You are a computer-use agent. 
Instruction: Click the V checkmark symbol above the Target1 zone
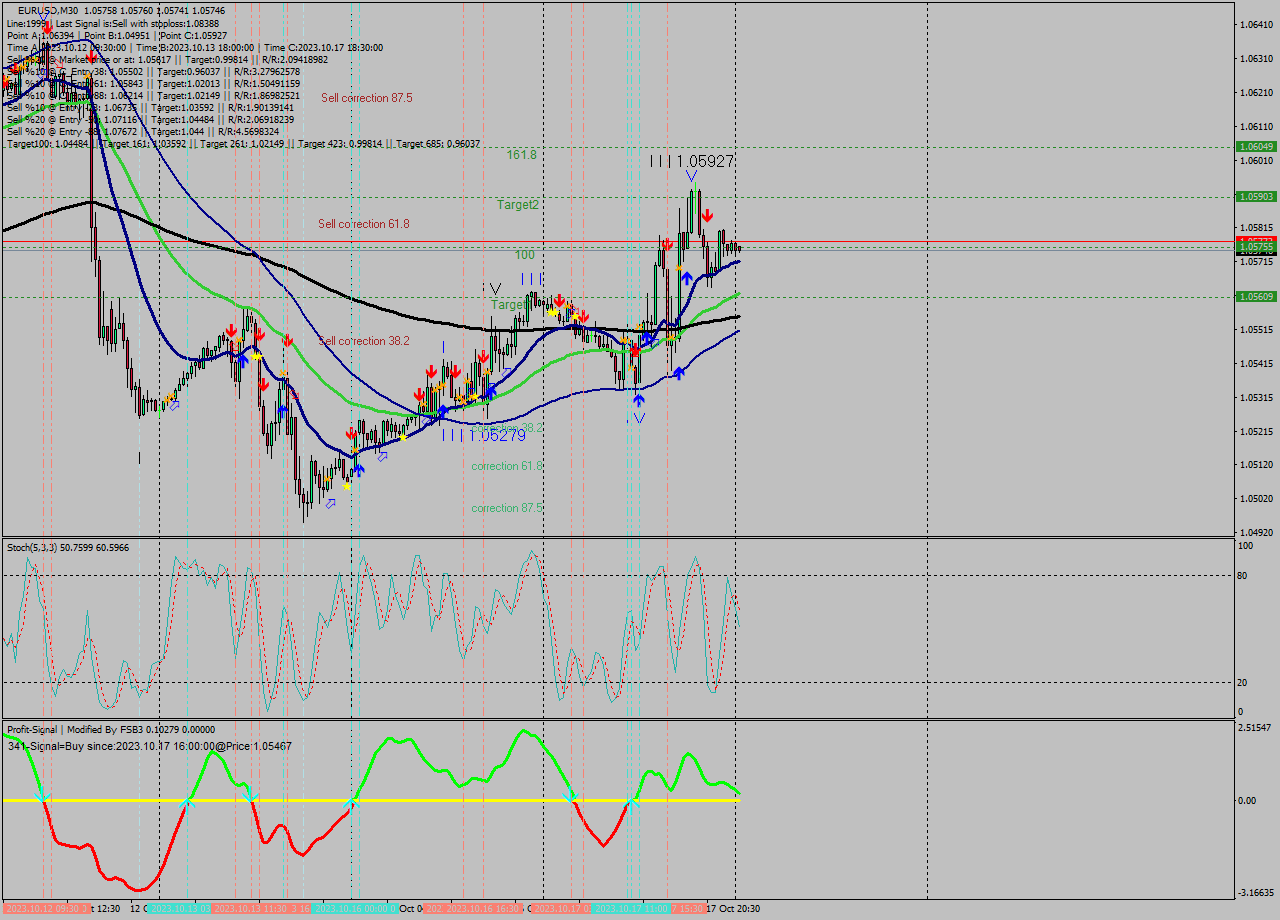click(494, 290)
